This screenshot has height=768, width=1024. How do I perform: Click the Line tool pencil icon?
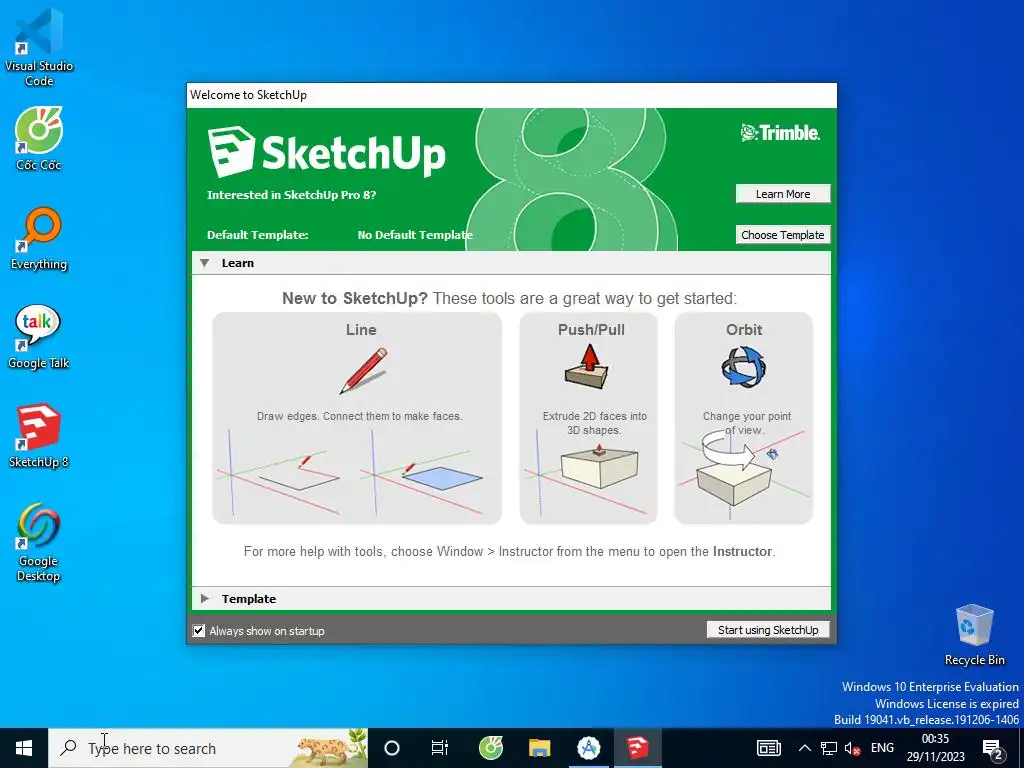point(363,370)
